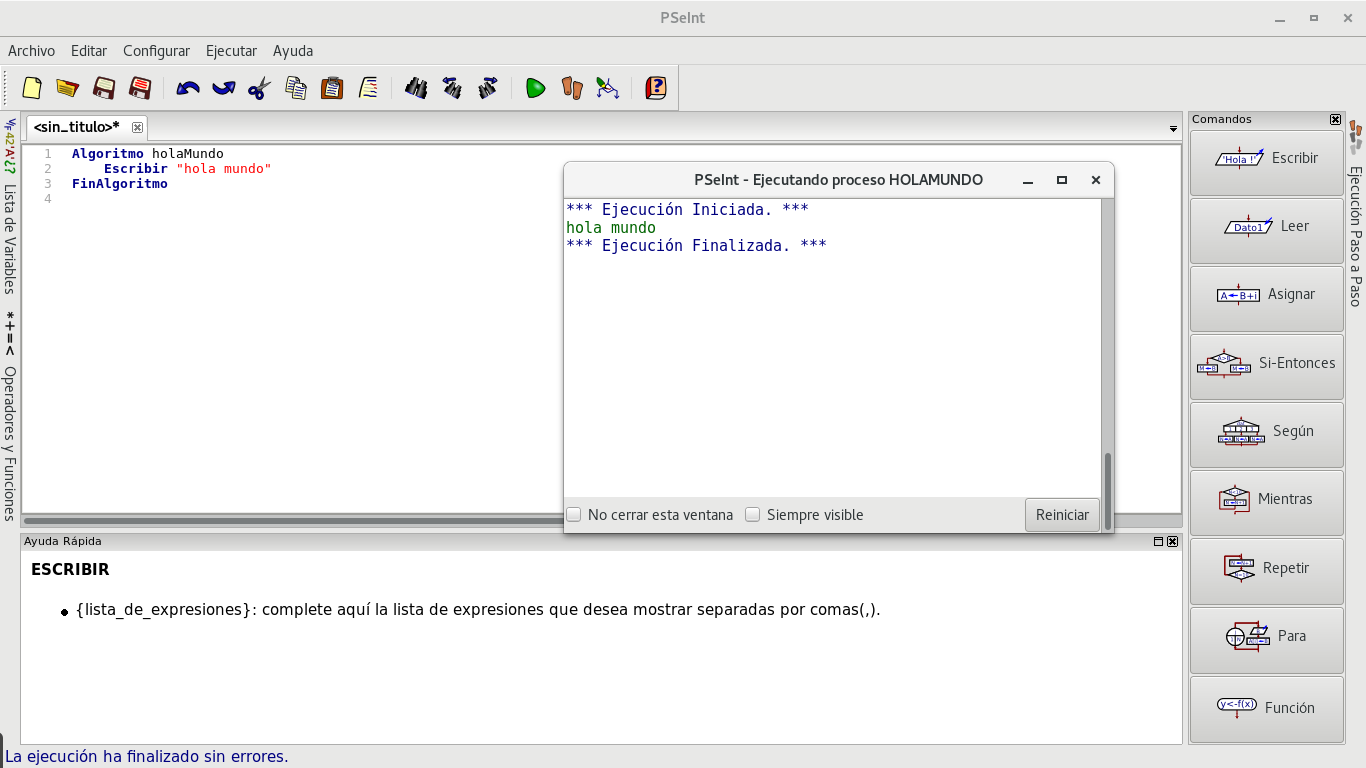Click 'Ejecución Iniciada' output line
The height and width of the screenshot is (768, 1366).
click(687, 210)
